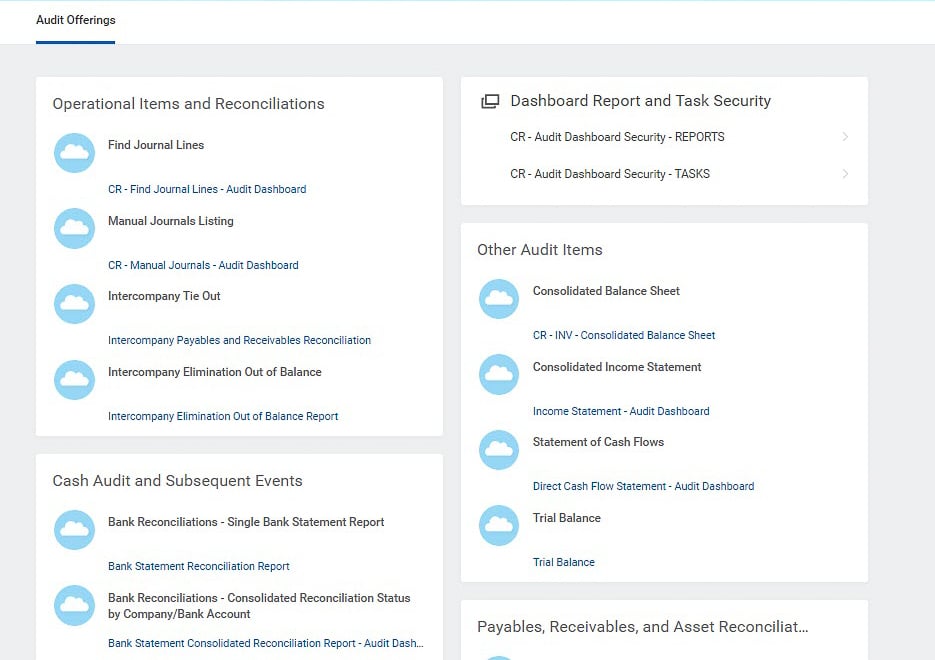This screenshot has width=935, height=660.
Task: Click the Consolidated Reconciliation Status cloud icon
Action: 74,606
